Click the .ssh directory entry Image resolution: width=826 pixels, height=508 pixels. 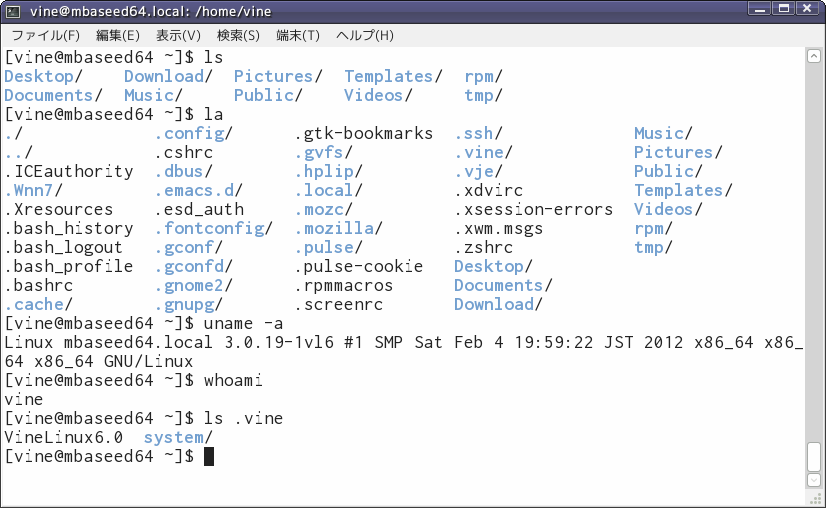tap(478, 134)
